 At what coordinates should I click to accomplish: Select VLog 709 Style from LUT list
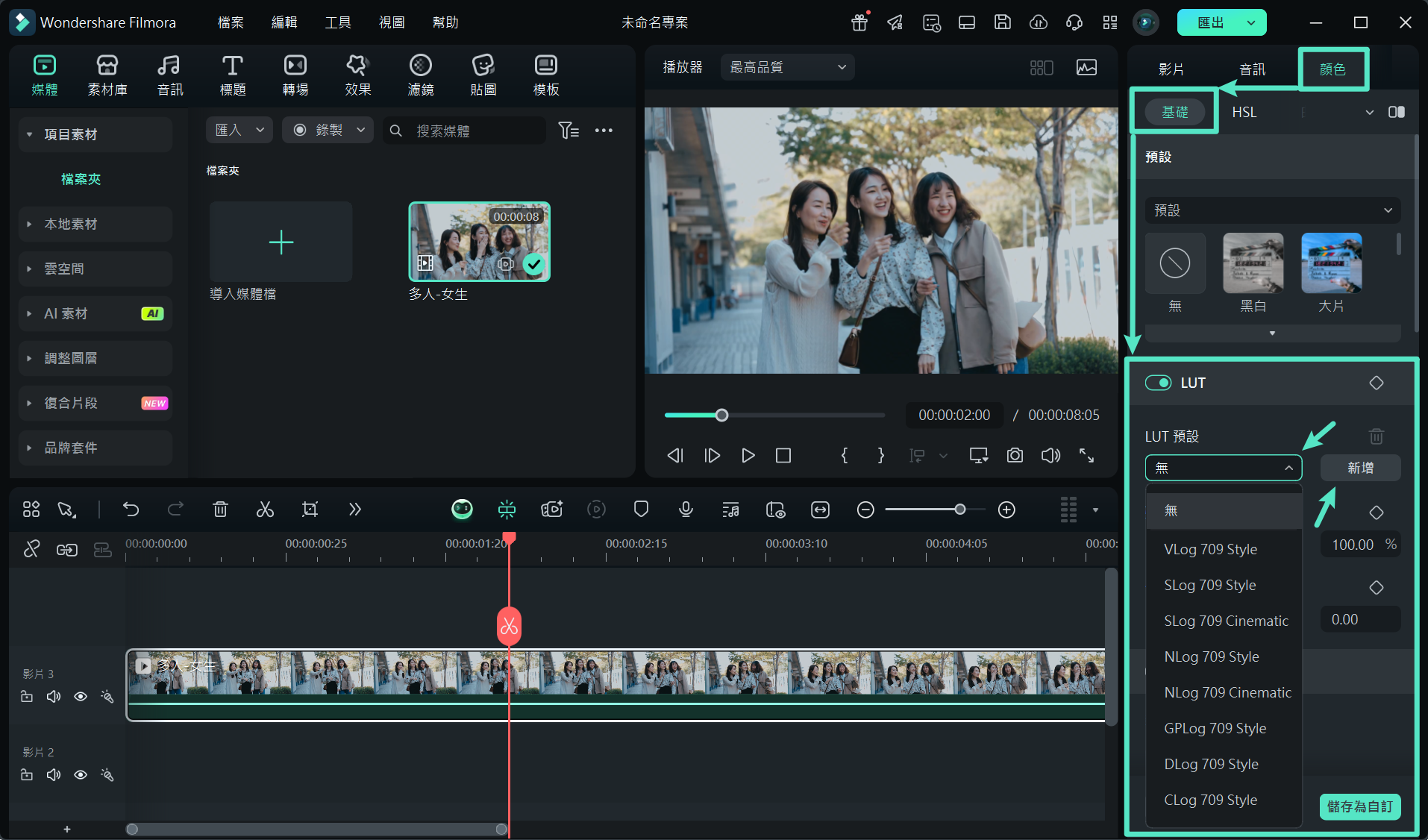1224,549
